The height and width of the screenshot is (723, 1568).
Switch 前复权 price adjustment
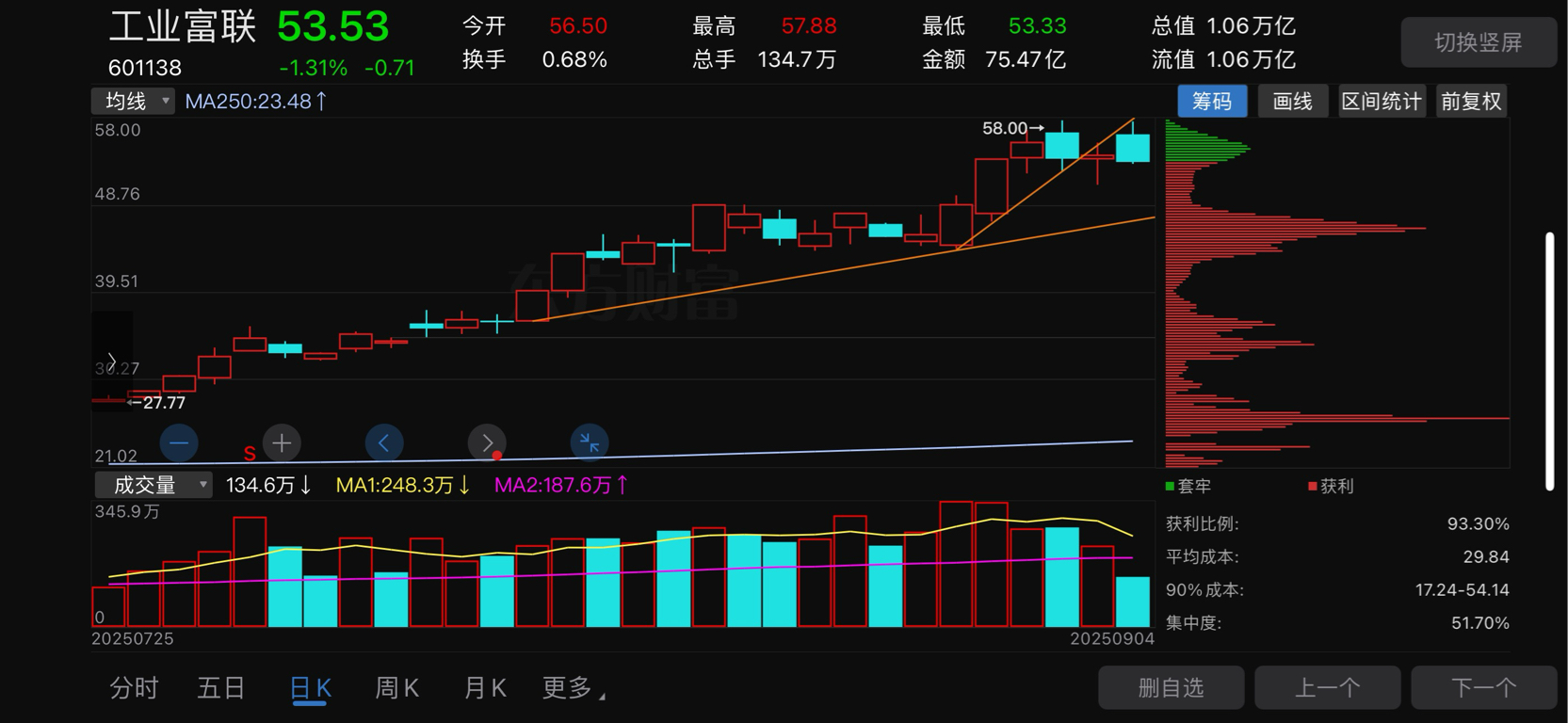pos(1471,102)
